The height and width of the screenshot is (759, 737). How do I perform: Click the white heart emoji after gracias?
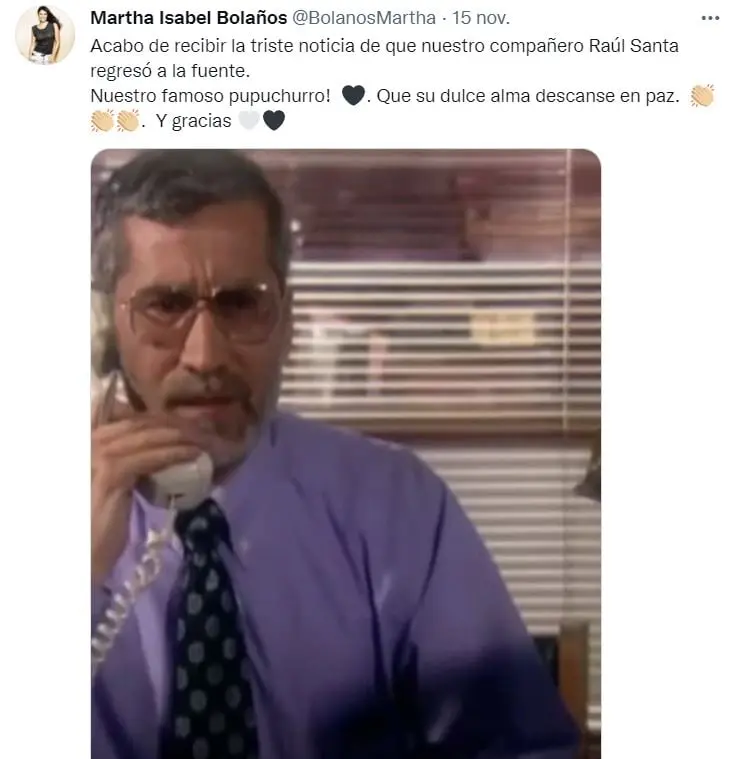tap(249, 121)
